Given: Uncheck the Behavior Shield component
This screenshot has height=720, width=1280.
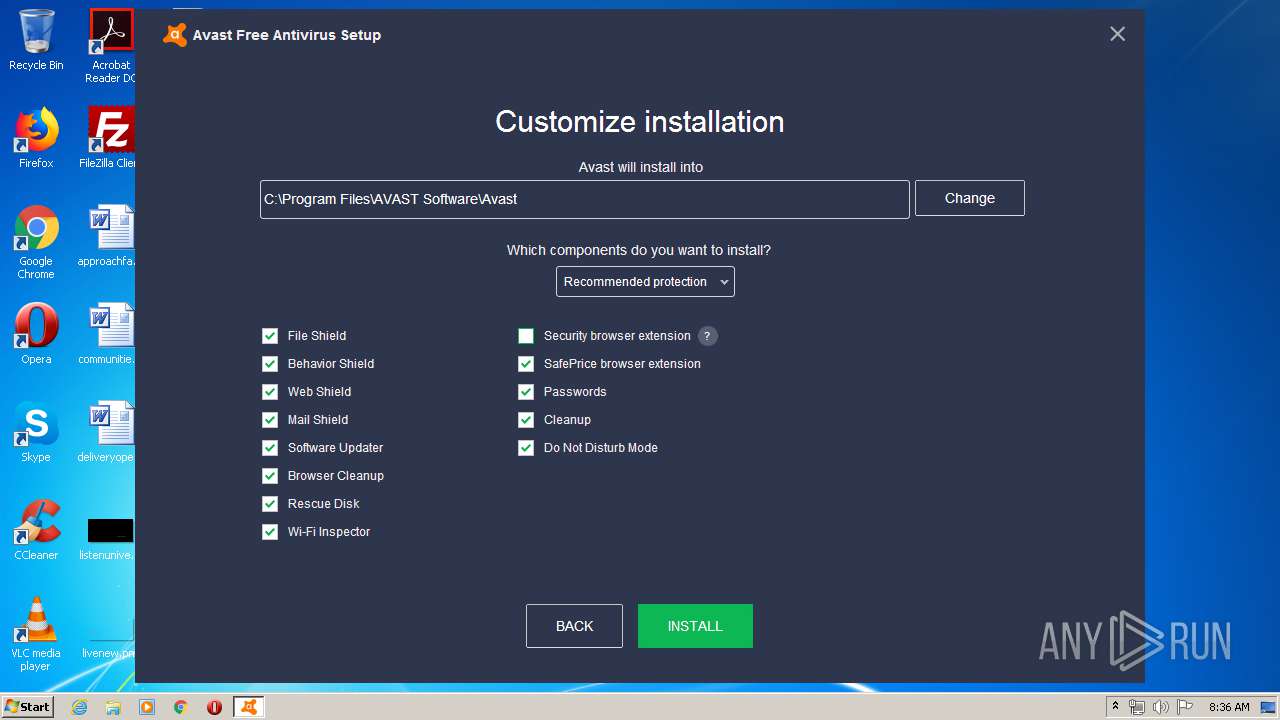Looking at the screenshot, I should click(270, 364).
